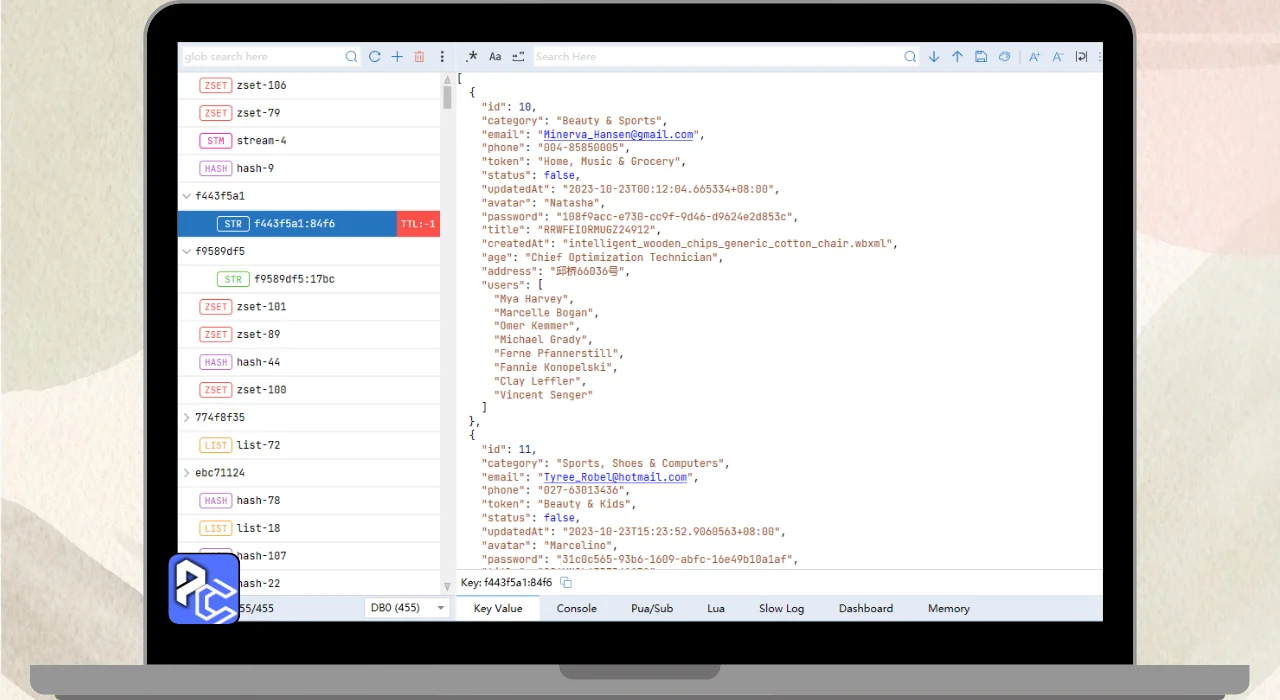Increase font size with A+ icon

[1034, 57]
